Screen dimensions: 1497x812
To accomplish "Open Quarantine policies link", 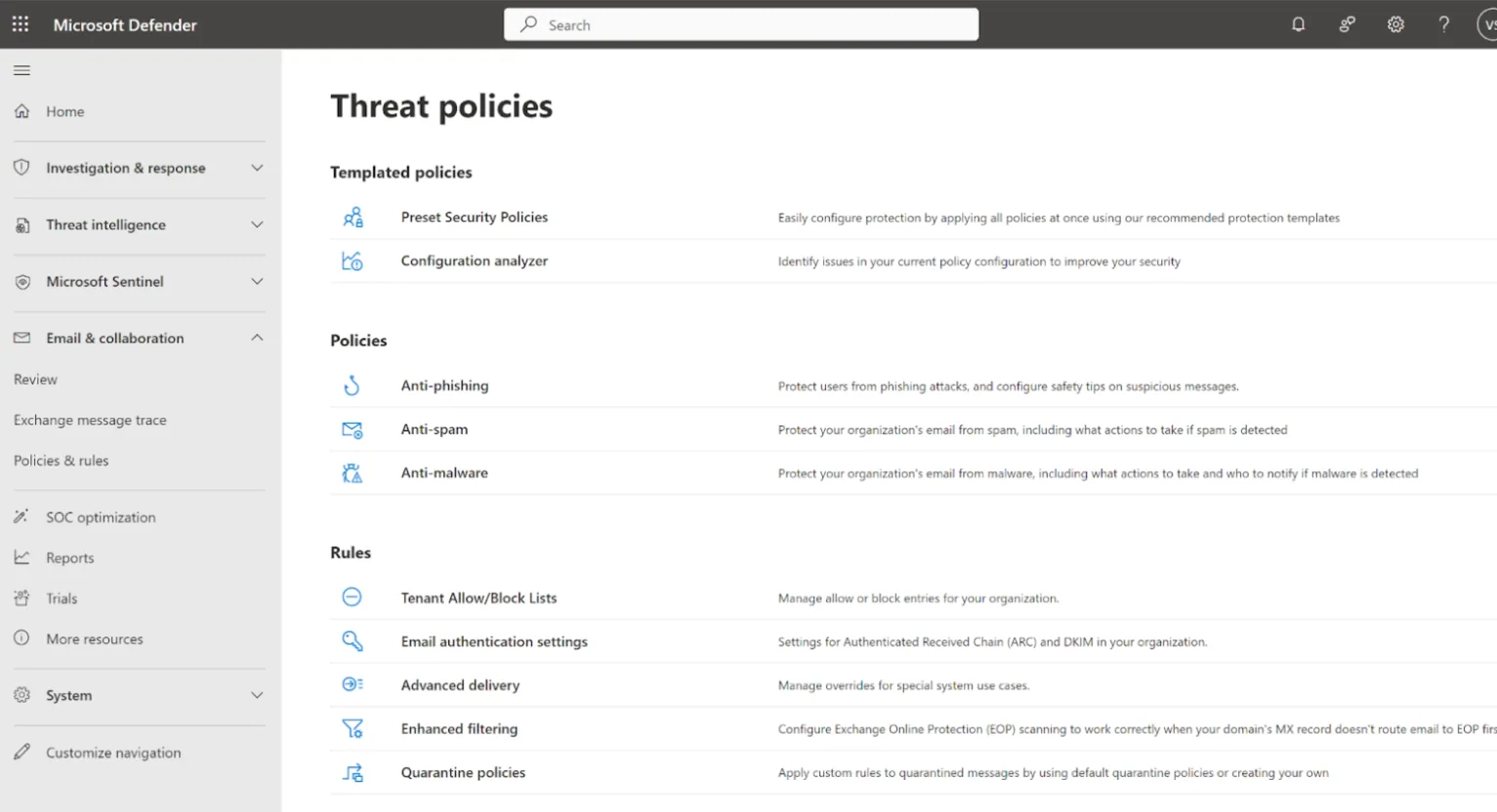I will click(x=463, y=772).
